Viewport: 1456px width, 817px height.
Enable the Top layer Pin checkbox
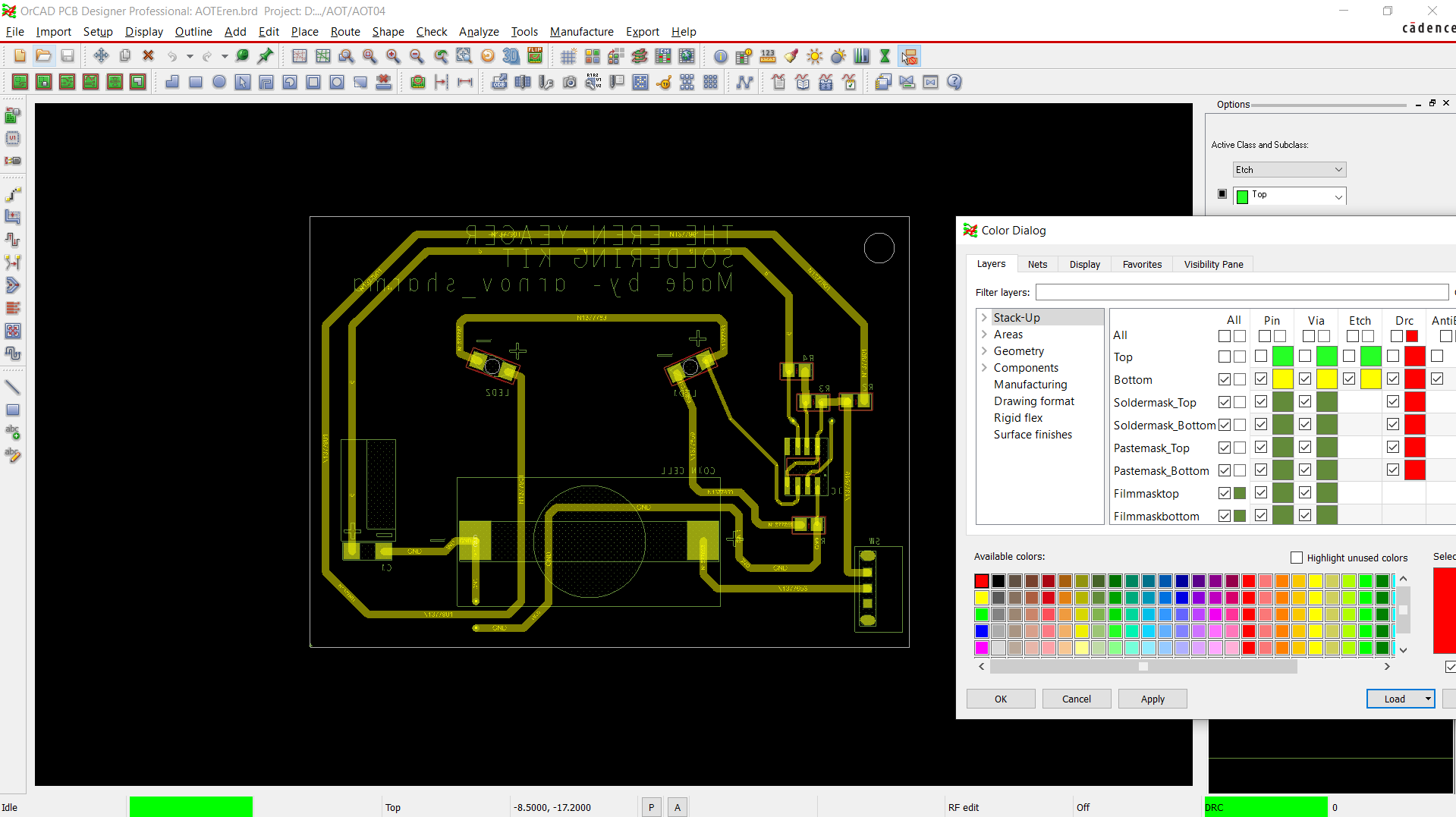1261,356
